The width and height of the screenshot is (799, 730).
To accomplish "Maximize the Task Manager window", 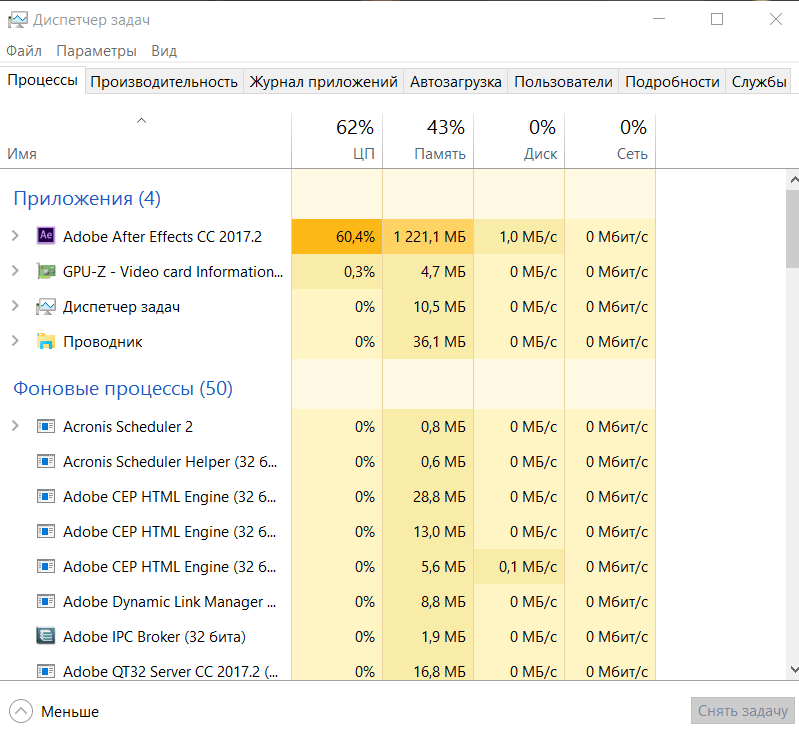I will (717, 19).
